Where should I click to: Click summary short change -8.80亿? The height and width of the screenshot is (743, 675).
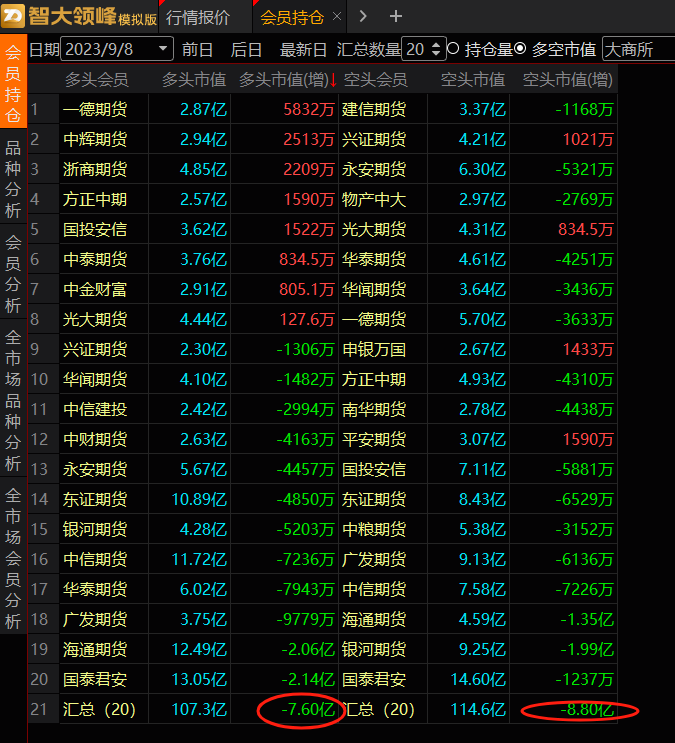pyautogui.click(x=587, y=709)
